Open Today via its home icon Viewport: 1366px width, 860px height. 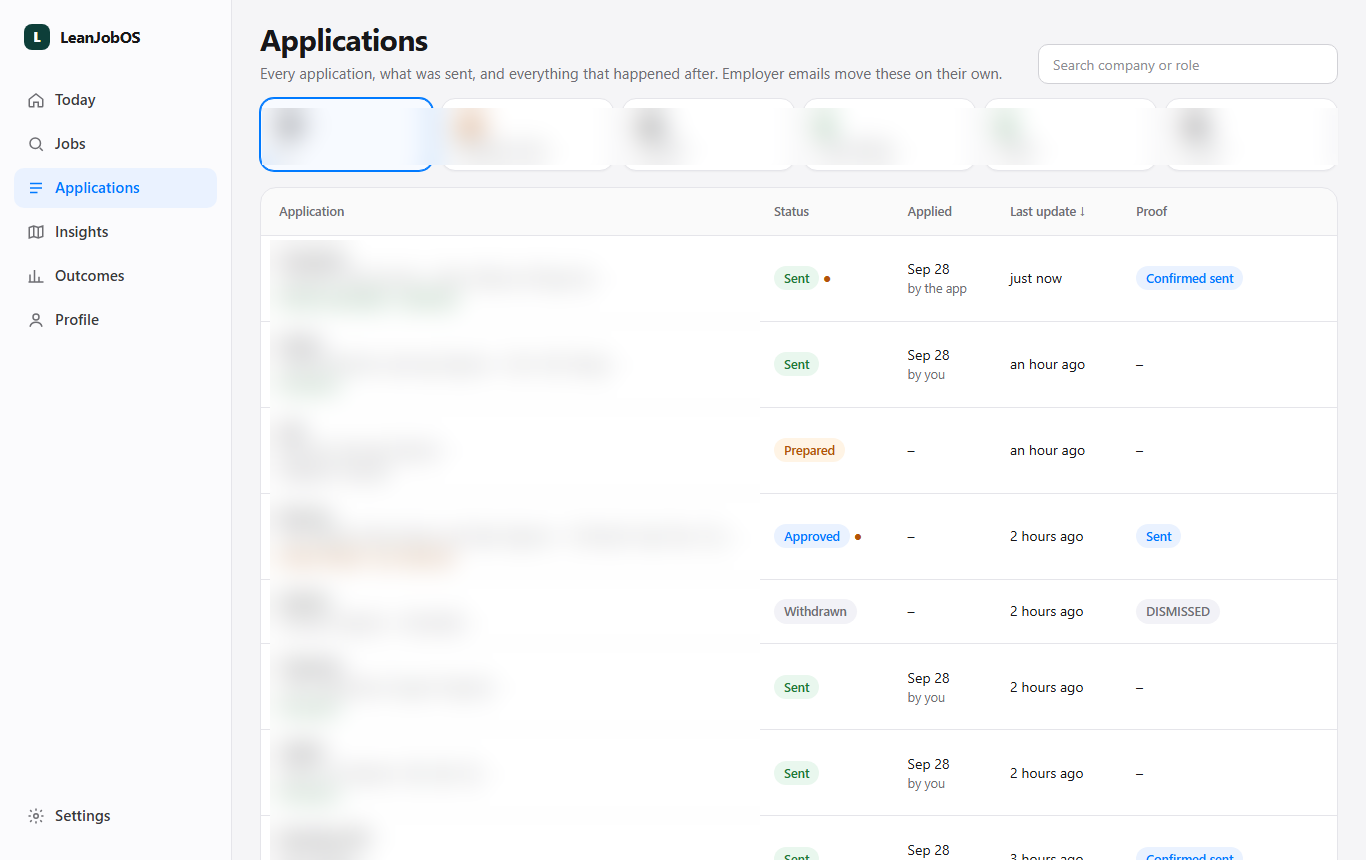36,100
